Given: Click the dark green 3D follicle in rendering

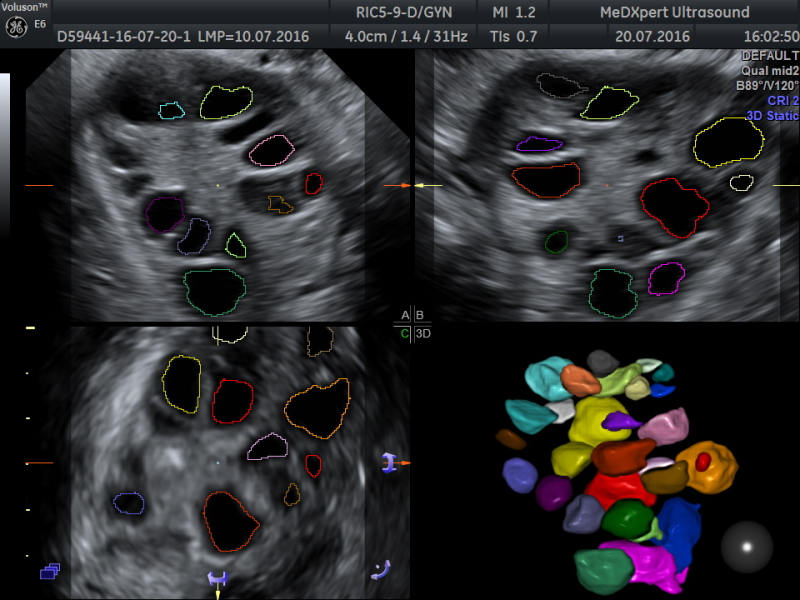Looking at the screenshot, I should [x=630, y=519].
